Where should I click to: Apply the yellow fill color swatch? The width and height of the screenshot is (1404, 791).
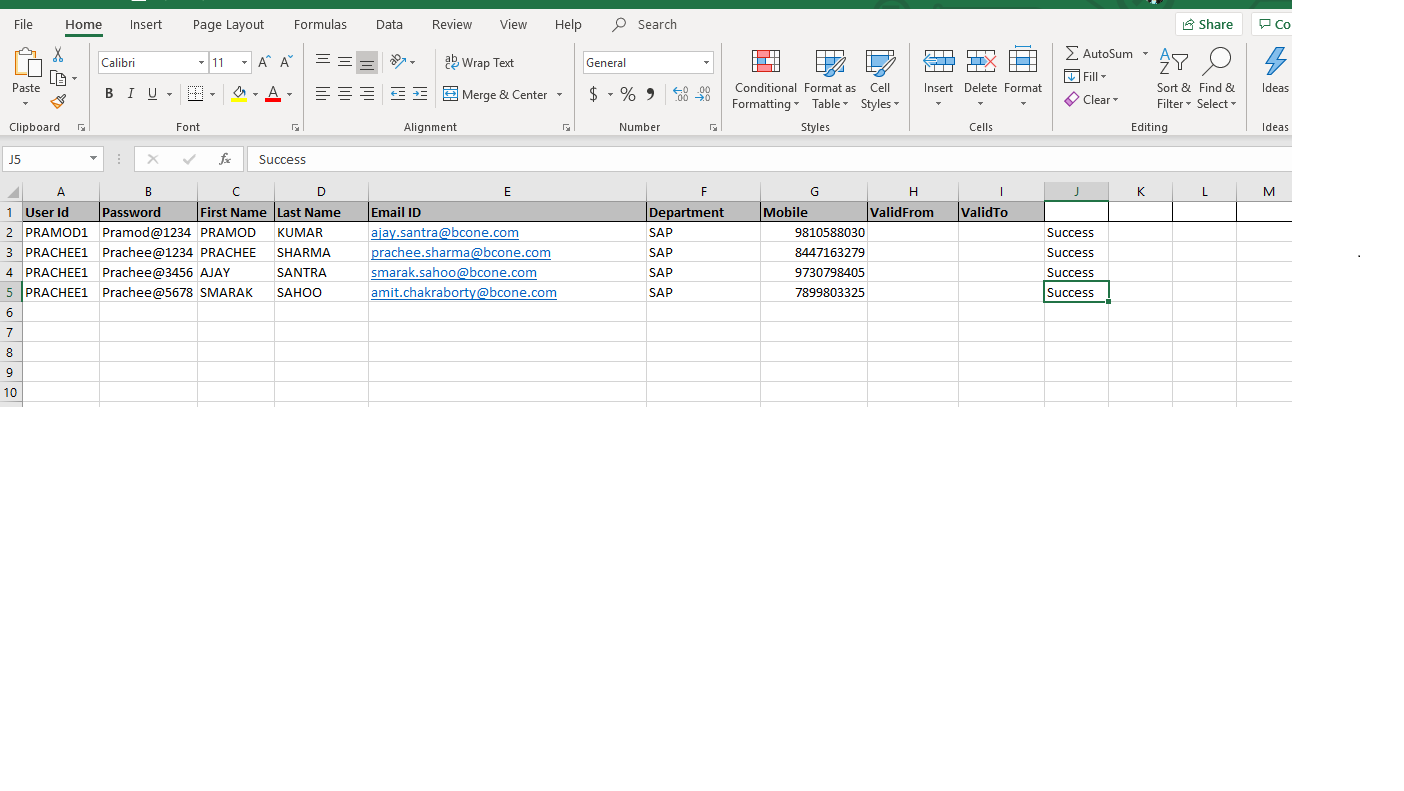[239, 94]
